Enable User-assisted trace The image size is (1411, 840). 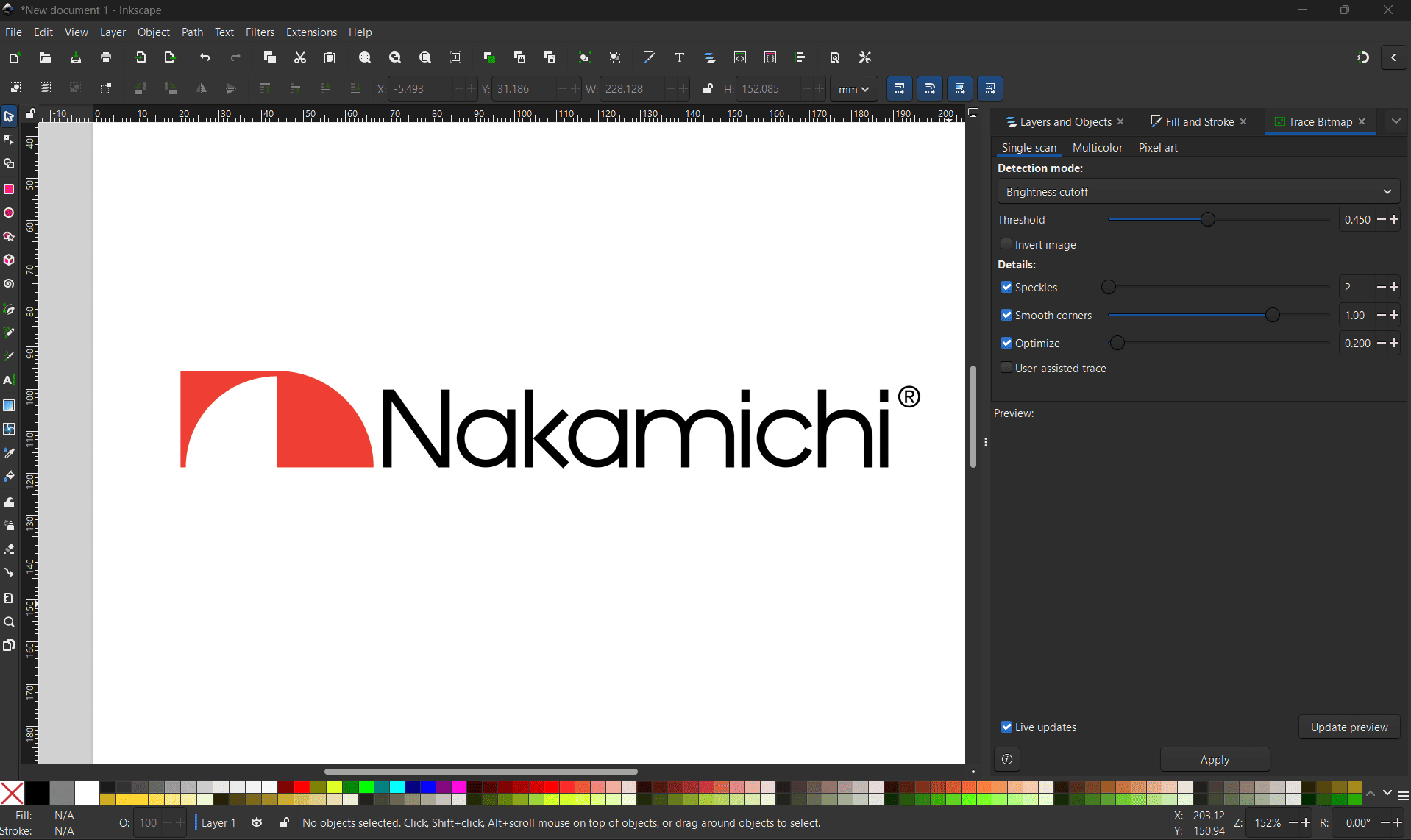coord(1006,367)
